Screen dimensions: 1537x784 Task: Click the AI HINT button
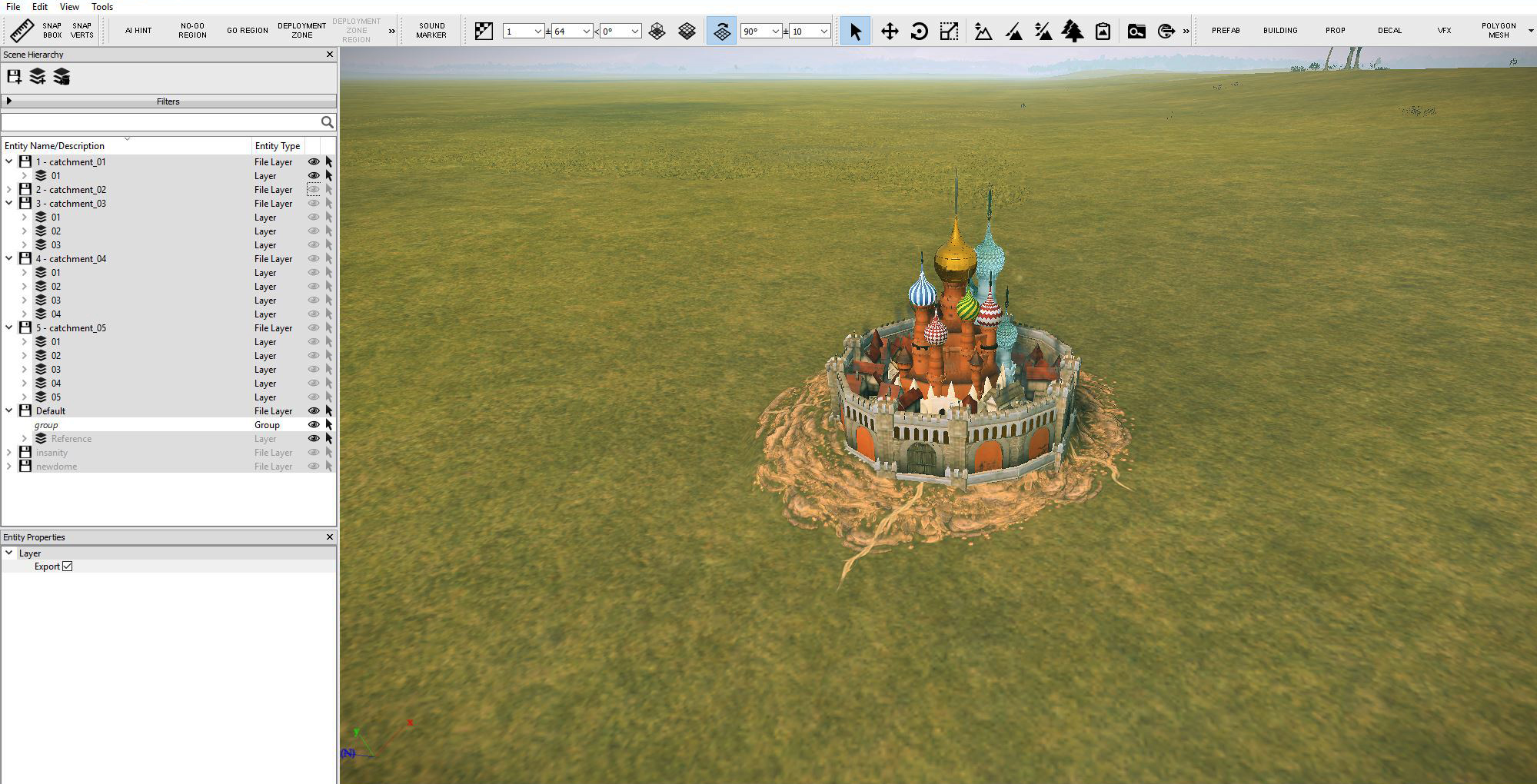138,31
